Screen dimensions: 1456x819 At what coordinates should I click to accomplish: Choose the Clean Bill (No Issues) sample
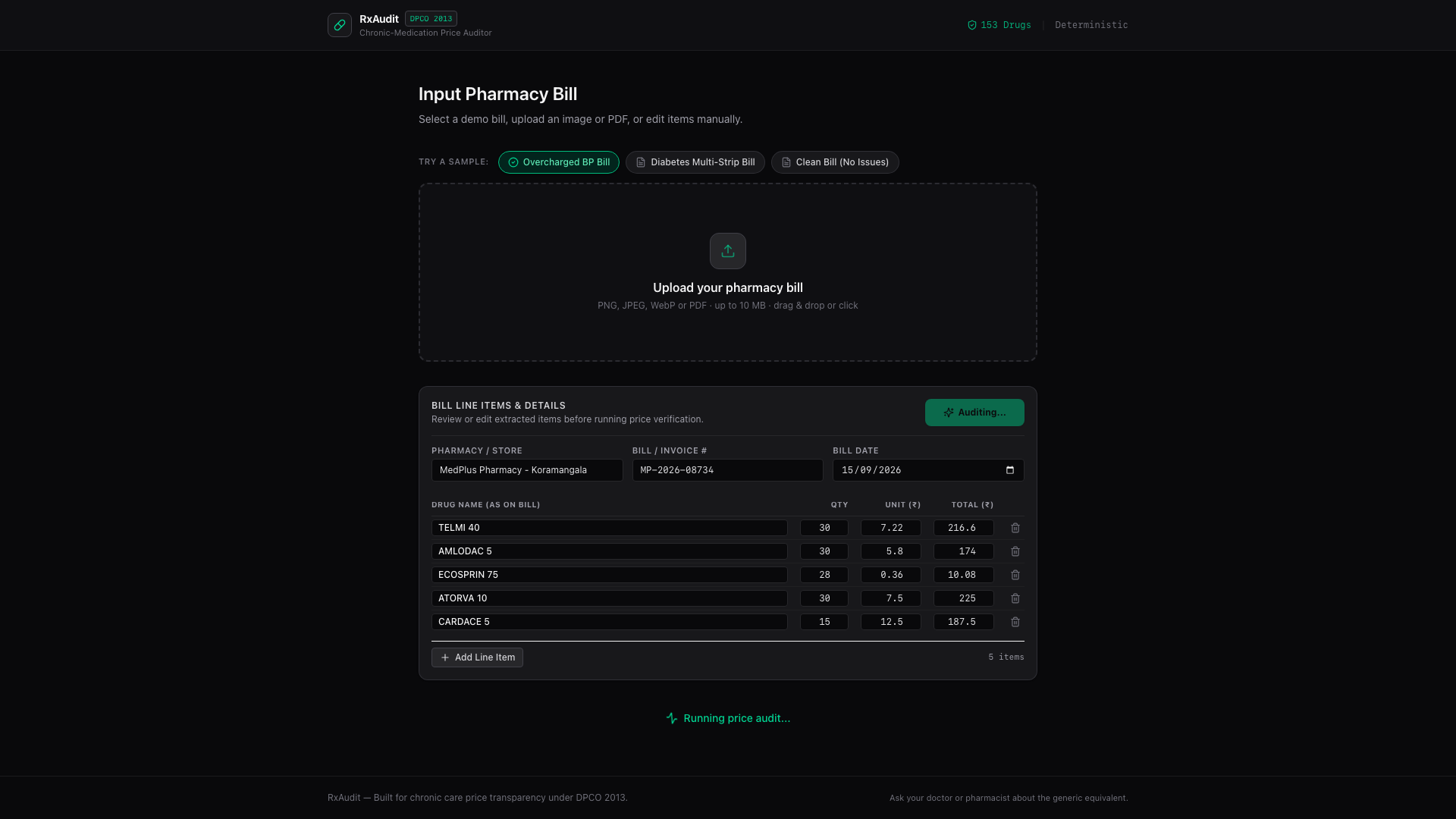[835, 162]
